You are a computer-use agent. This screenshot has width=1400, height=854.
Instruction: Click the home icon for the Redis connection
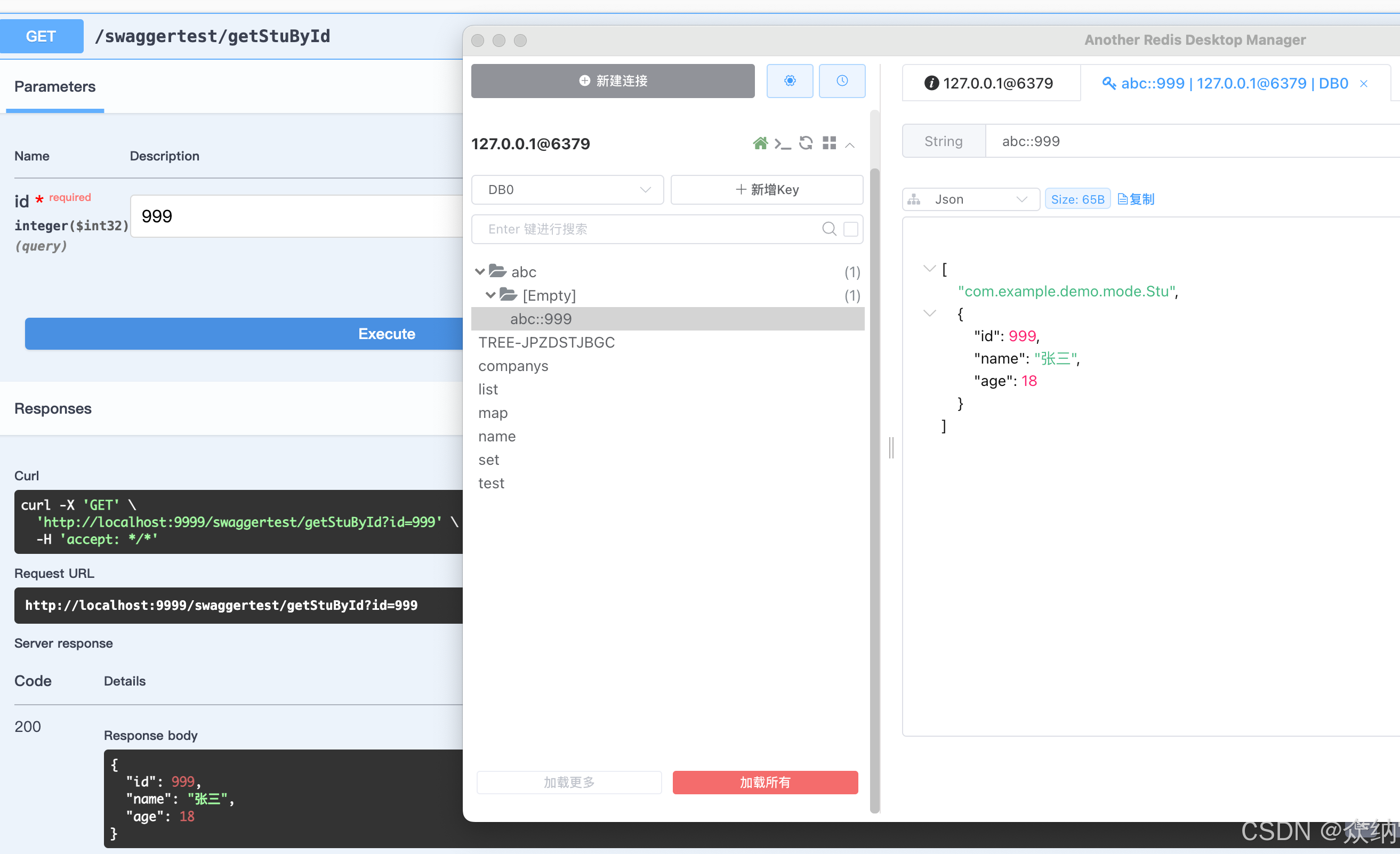coord(760,143)
